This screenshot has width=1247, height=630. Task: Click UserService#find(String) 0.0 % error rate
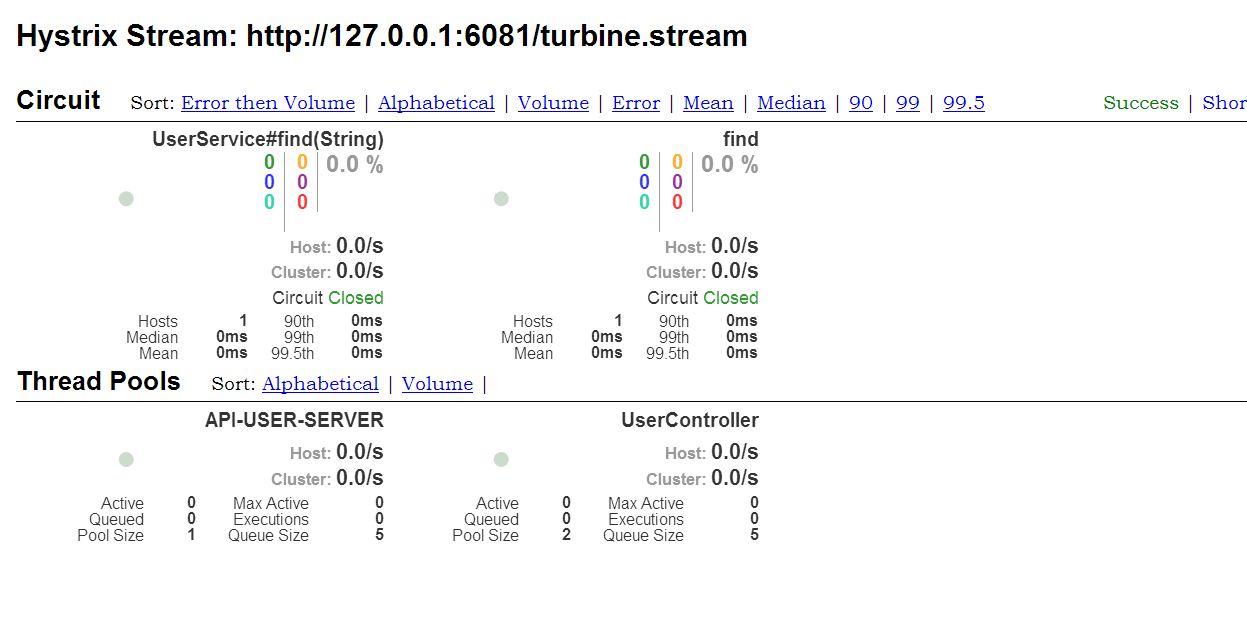click(355, 165)
